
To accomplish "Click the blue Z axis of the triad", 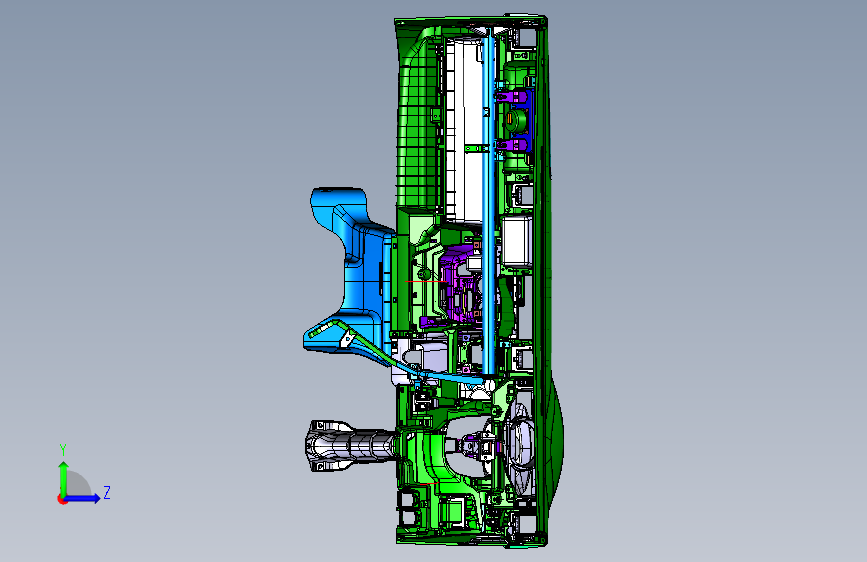I will [83, 498].
